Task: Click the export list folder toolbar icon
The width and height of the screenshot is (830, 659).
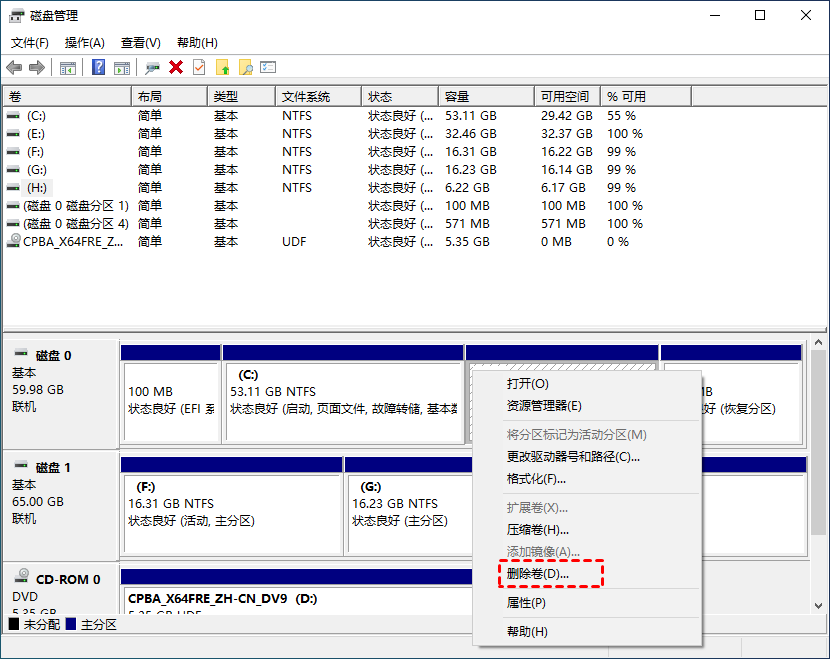Action: 224,67
